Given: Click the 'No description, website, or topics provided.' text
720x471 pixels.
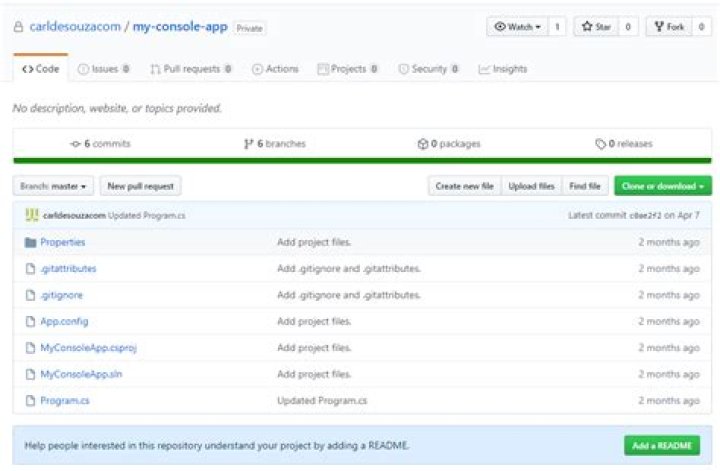Looking at the screenshot, I should point(117,108).
